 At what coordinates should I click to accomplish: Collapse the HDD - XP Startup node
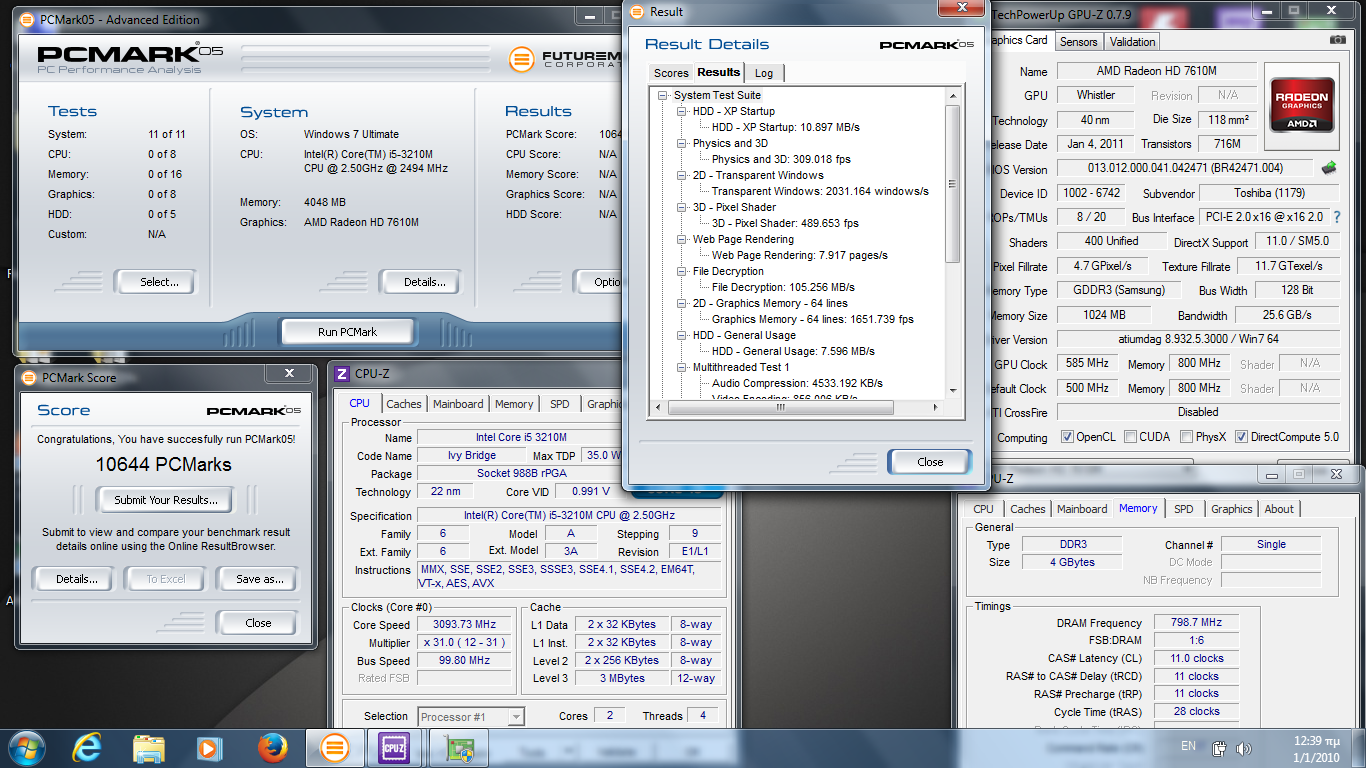point(682,111)
